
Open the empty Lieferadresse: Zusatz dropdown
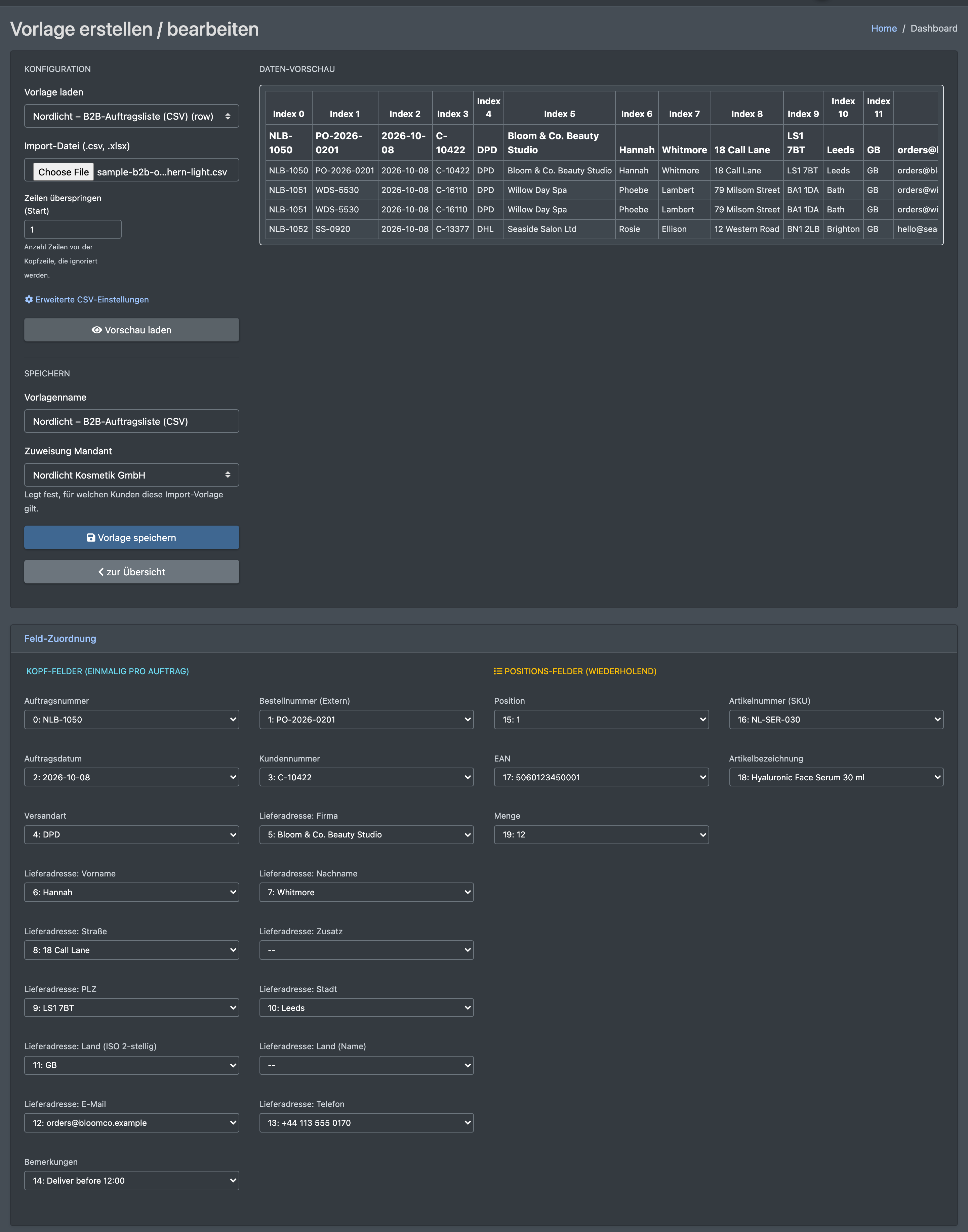tap(366, 950)
